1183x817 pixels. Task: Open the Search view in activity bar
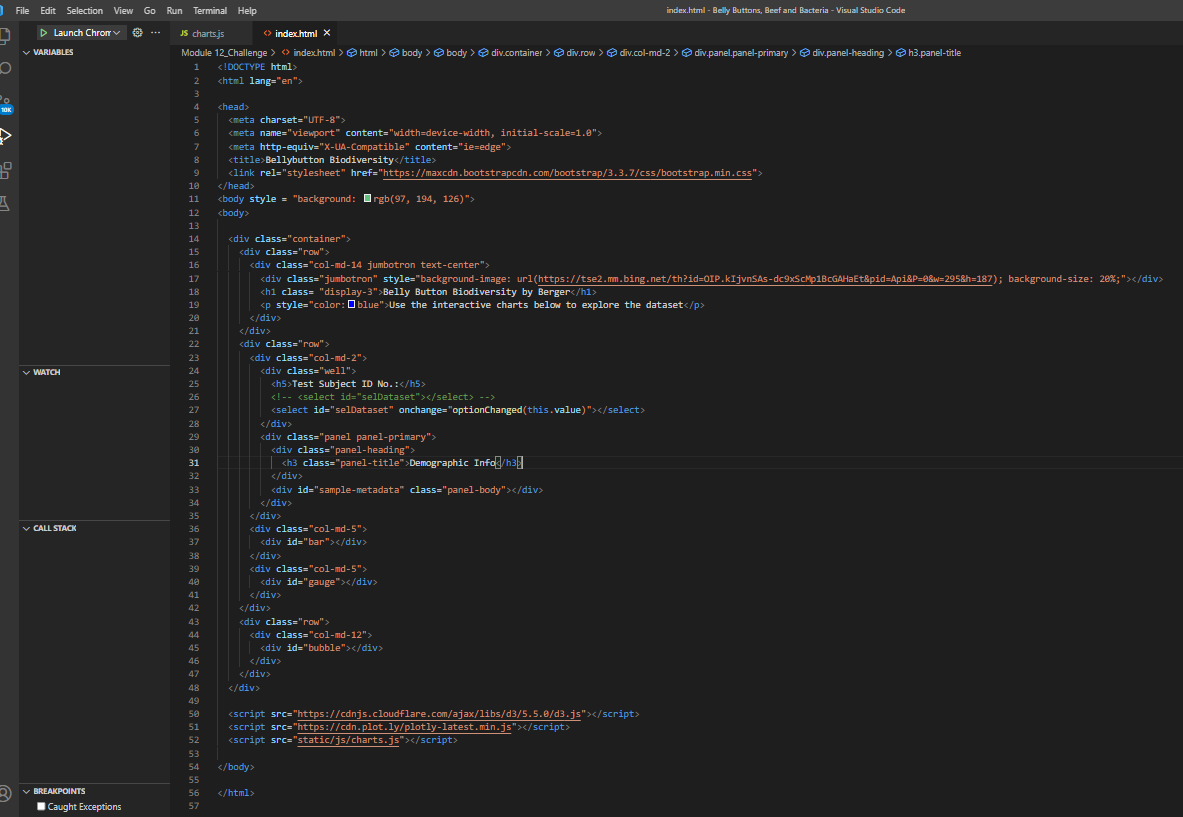pyautogui.click(x=5, y=69)
